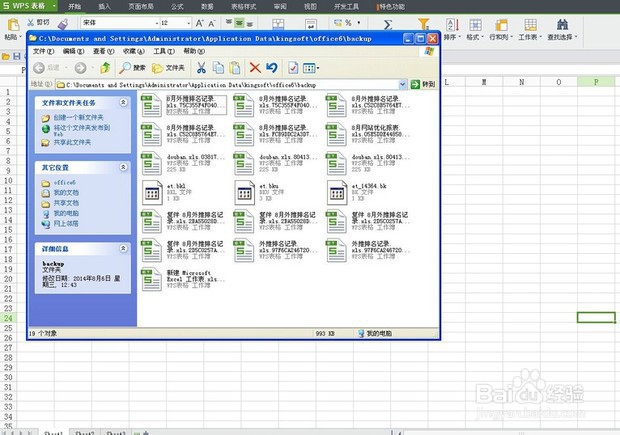The height and width of the screenshot is (435, 620).
Task: Collapse the 文件和文件夹任务 panel
Action: pyautogui.click(x=123, y=102)
